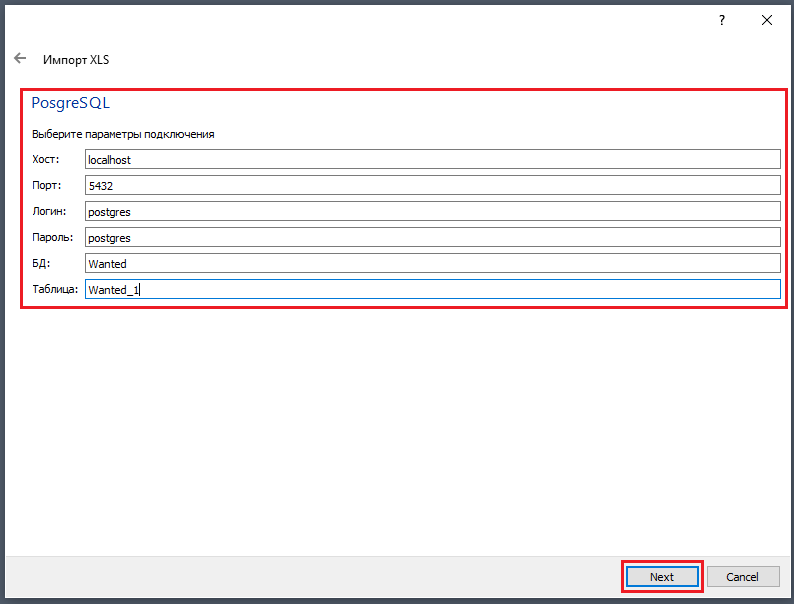Click the Таблица label

tap(55, 289)
